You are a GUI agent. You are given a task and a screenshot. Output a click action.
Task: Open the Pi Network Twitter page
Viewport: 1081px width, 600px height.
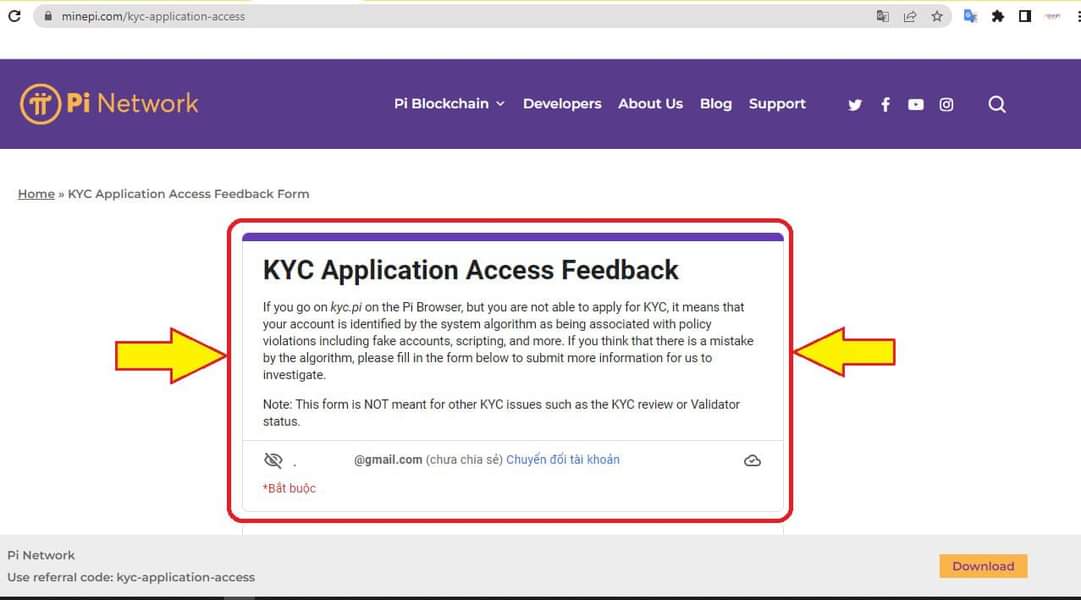[855, 105]
